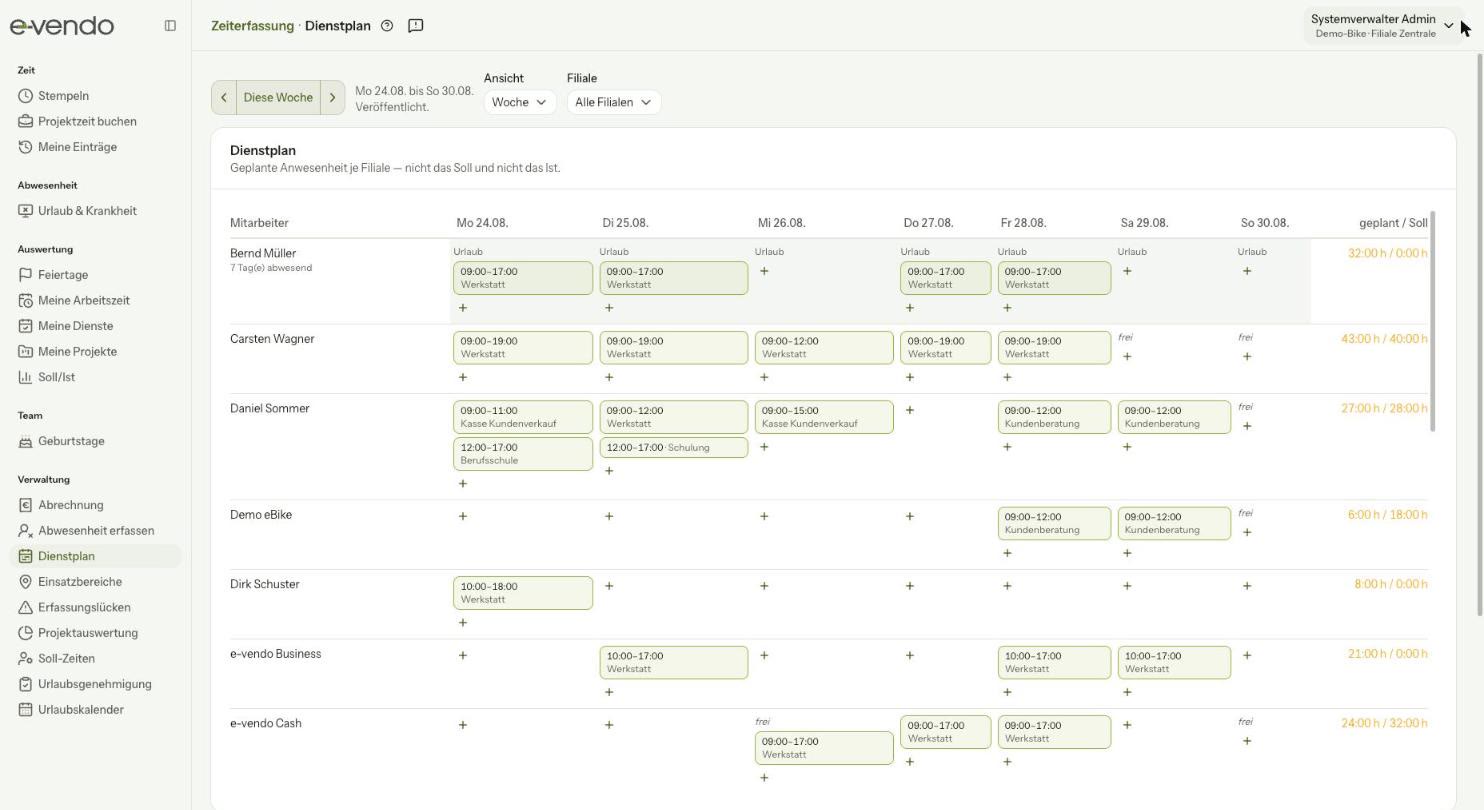Expand the Systemverwalter Admin account menu
Viewport: 1484px width, 810px height.
[1382, 26]
